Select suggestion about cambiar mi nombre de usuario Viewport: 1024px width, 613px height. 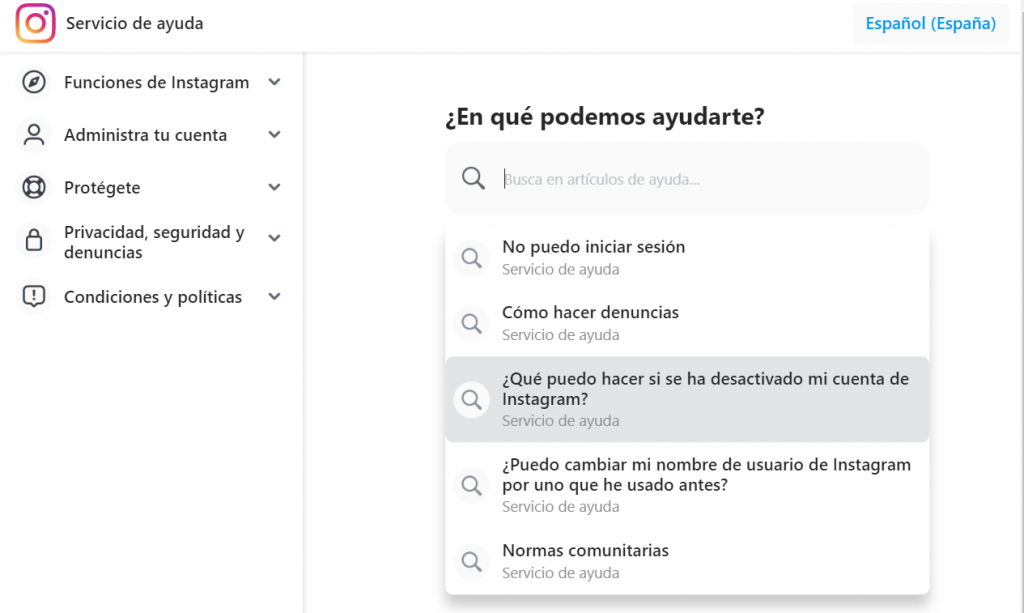pos(687,485)
